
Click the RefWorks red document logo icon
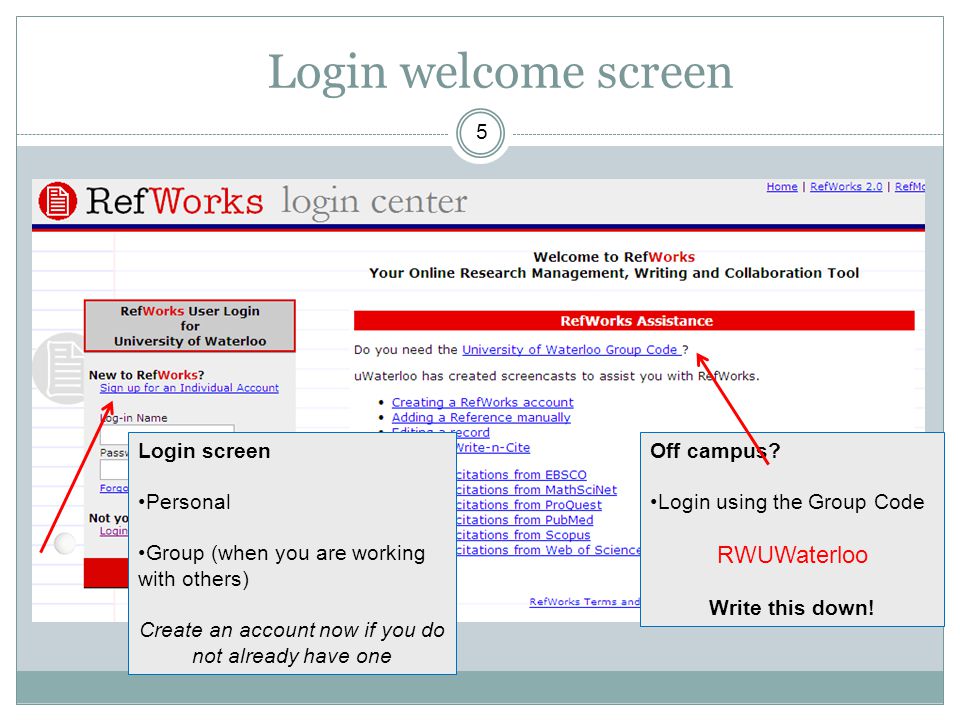58,201
